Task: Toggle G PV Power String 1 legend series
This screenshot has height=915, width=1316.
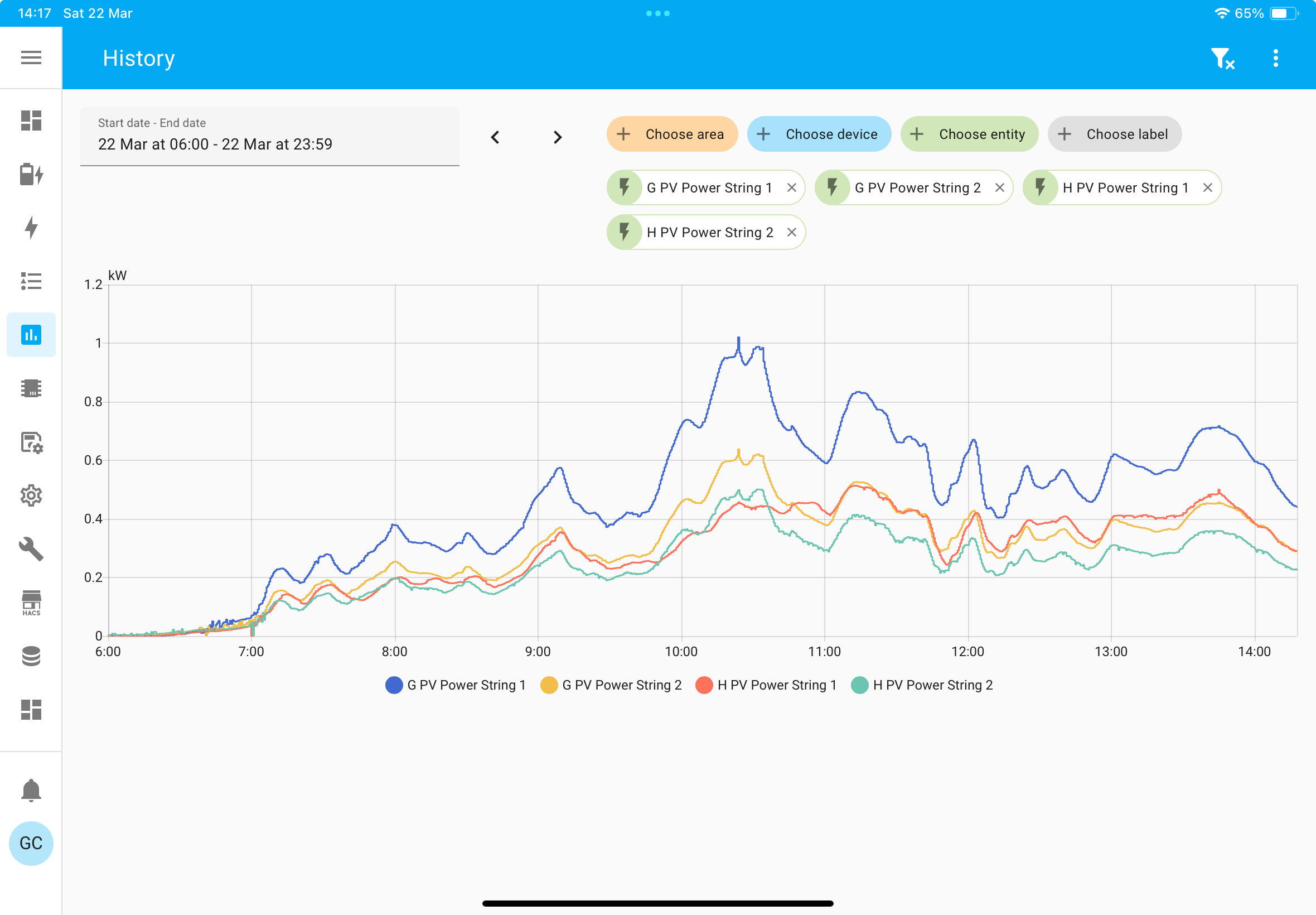Action: click(x=456, y=685)
